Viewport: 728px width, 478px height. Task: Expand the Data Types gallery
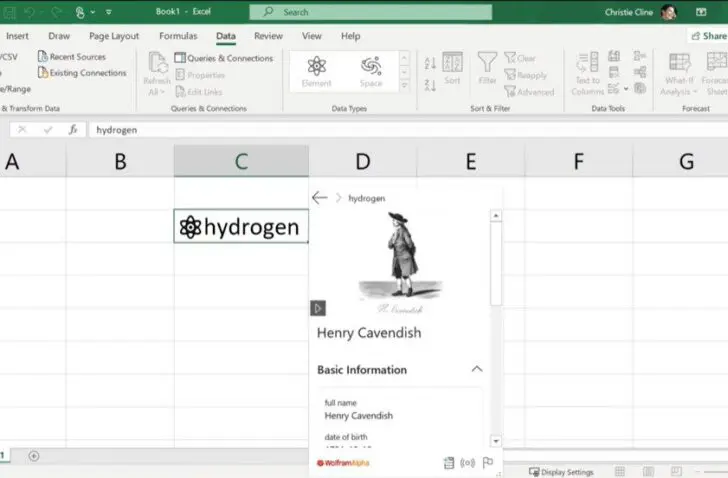404,85
